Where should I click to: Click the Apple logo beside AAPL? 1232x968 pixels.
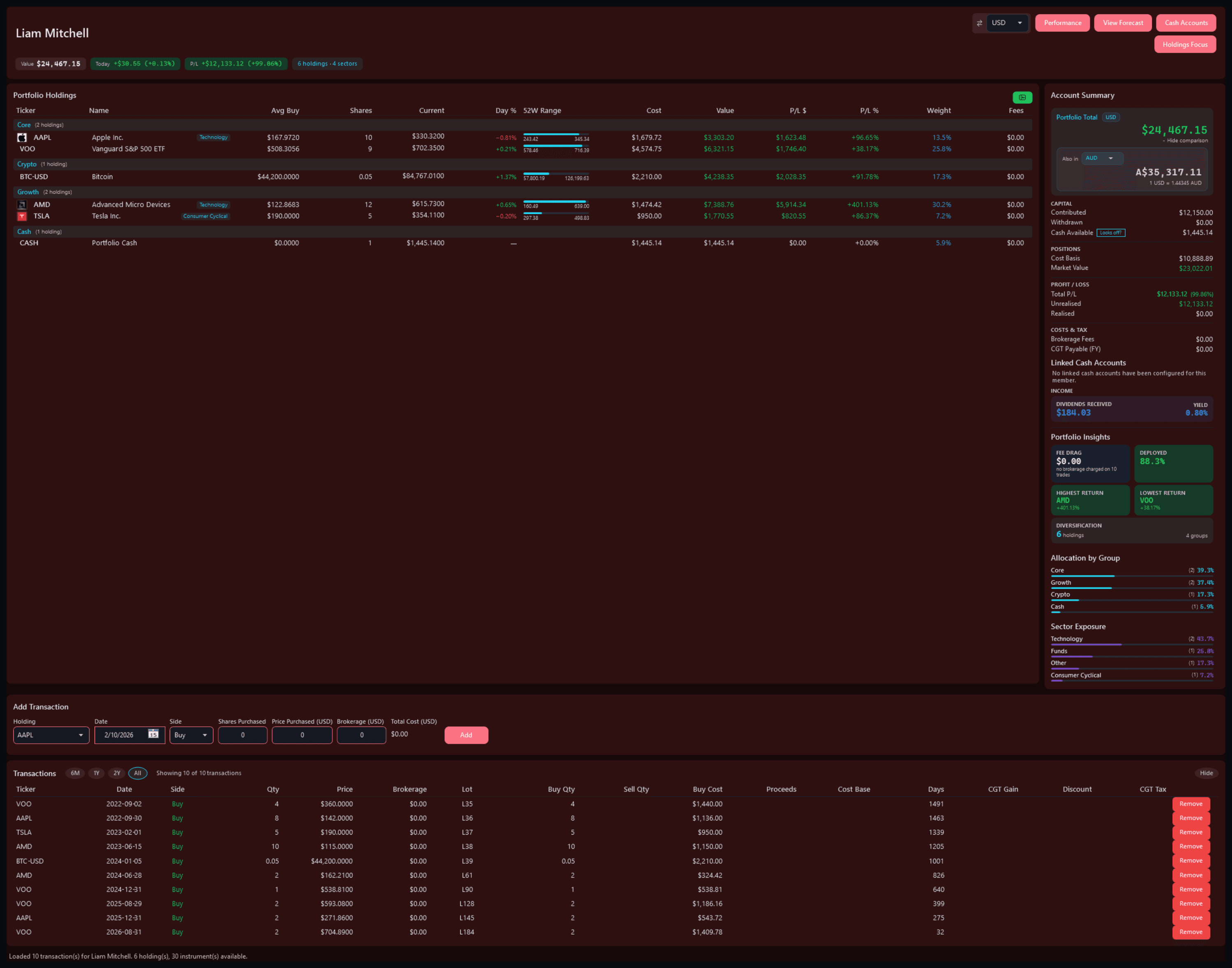click(x=22, y=138)
